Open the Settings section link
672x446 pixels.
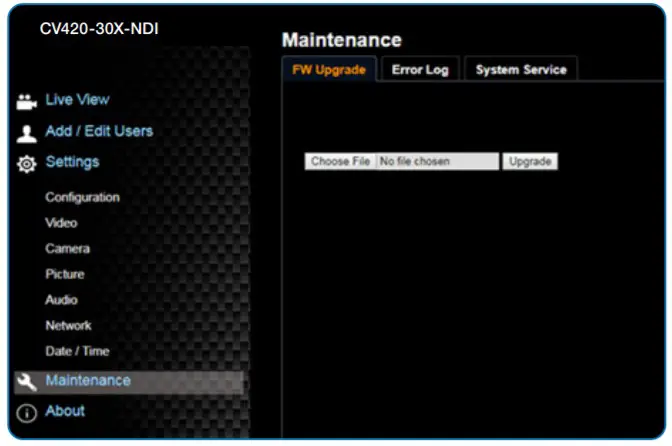(72, 162)
